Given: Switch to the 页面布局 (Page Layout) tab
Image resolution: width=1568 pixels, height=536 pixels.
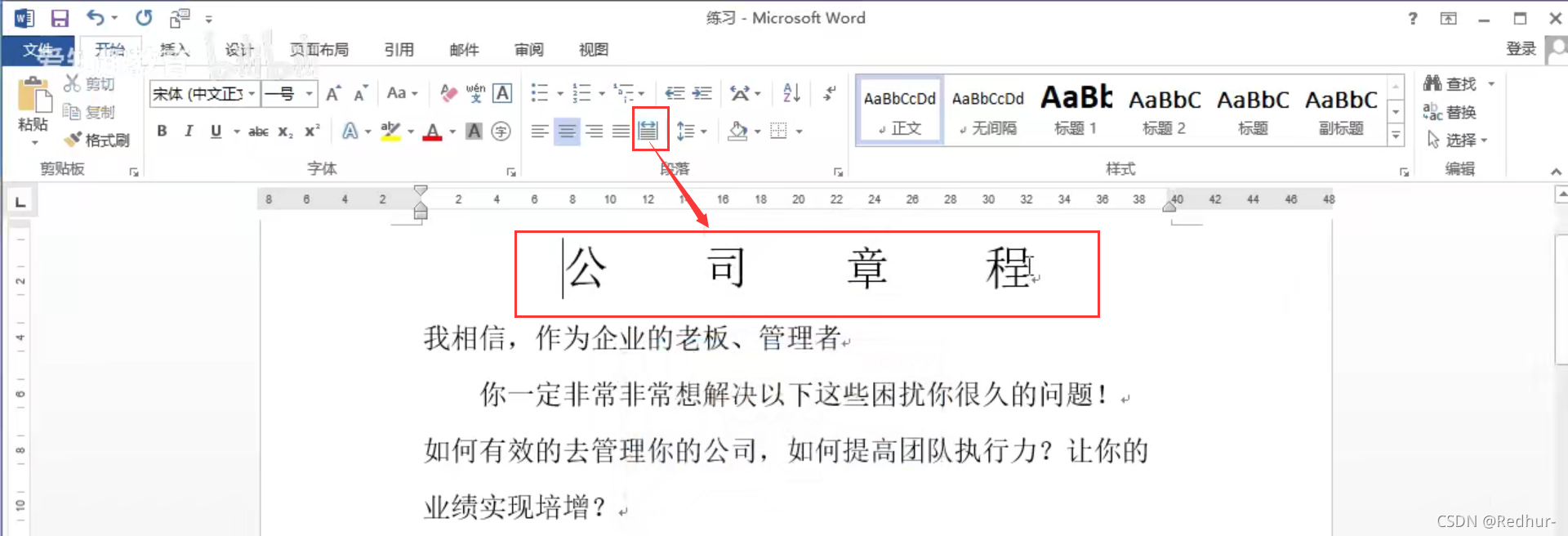Looking at the screenshot, I should click(x=318, y=50).
